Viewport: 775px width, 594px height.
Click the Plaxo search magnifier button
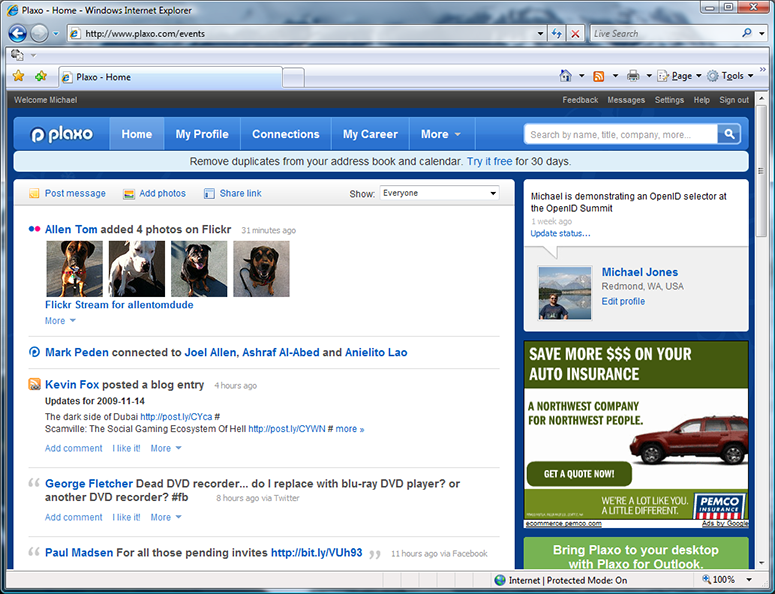[732, 134]
